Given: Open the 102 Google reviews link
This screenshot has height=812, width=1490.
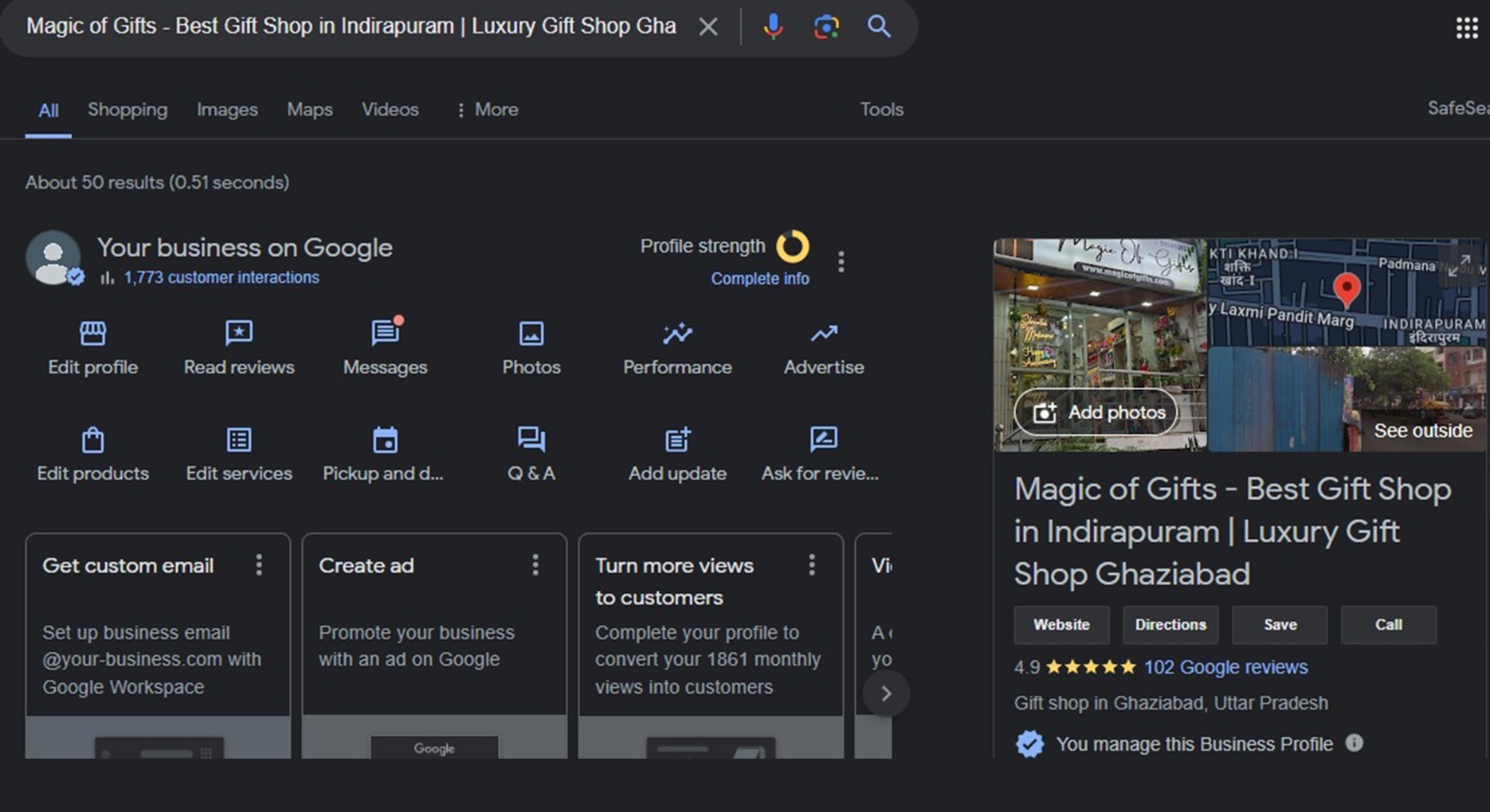Looking at the screenshot, I should tap(1226, 667).
